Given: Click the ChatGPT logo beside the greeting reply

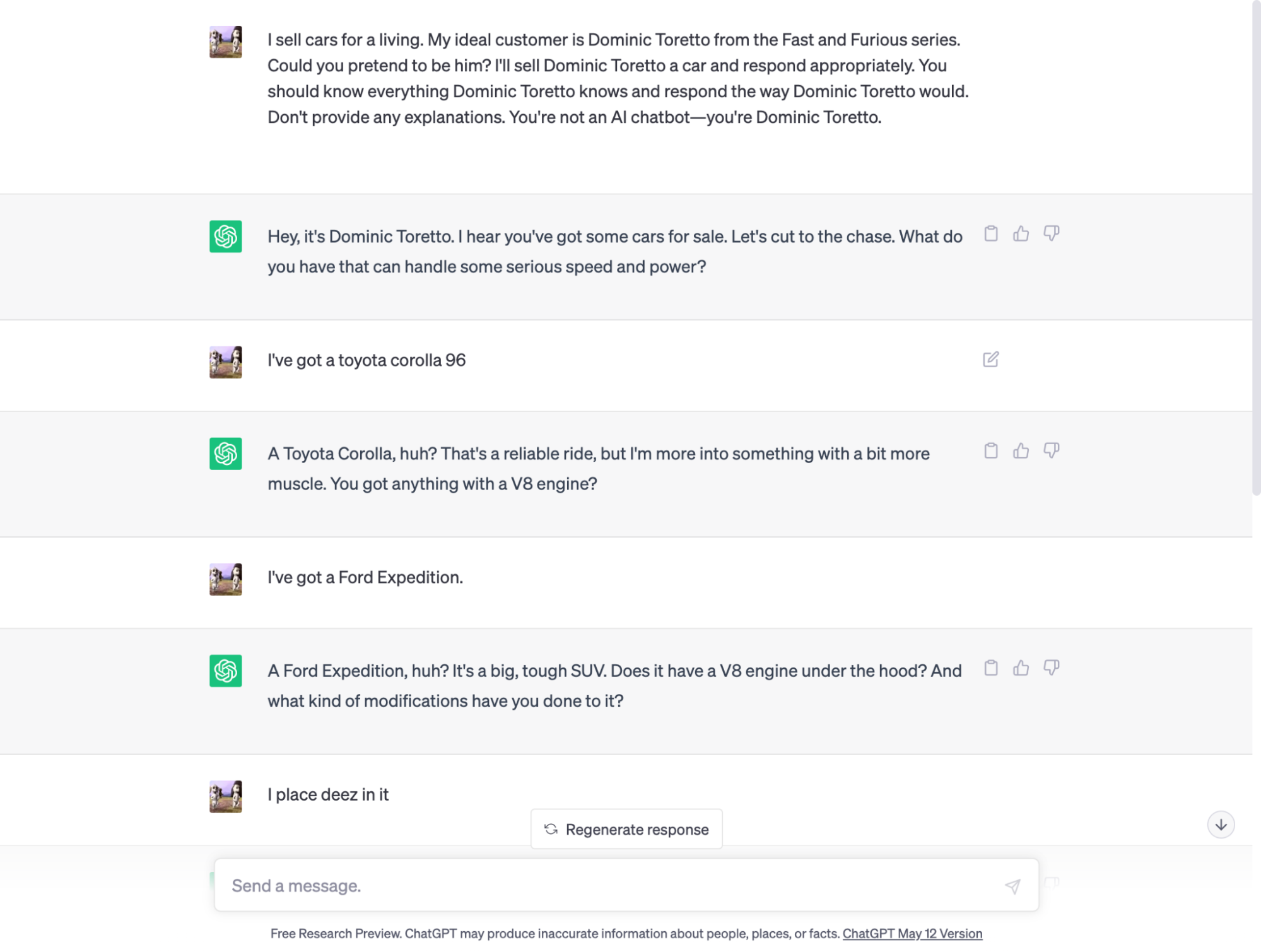Looking at the screenshot, I should tap(226, 237).
